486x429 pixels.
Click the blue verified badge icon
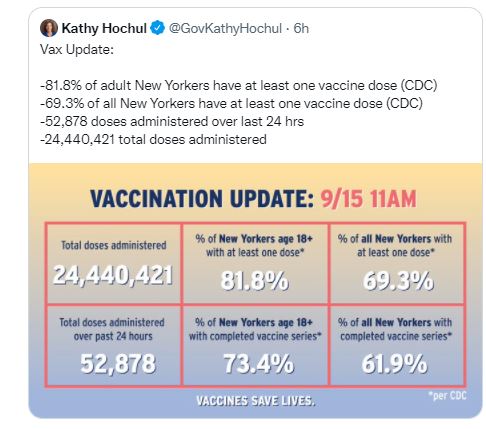(158, 28)
